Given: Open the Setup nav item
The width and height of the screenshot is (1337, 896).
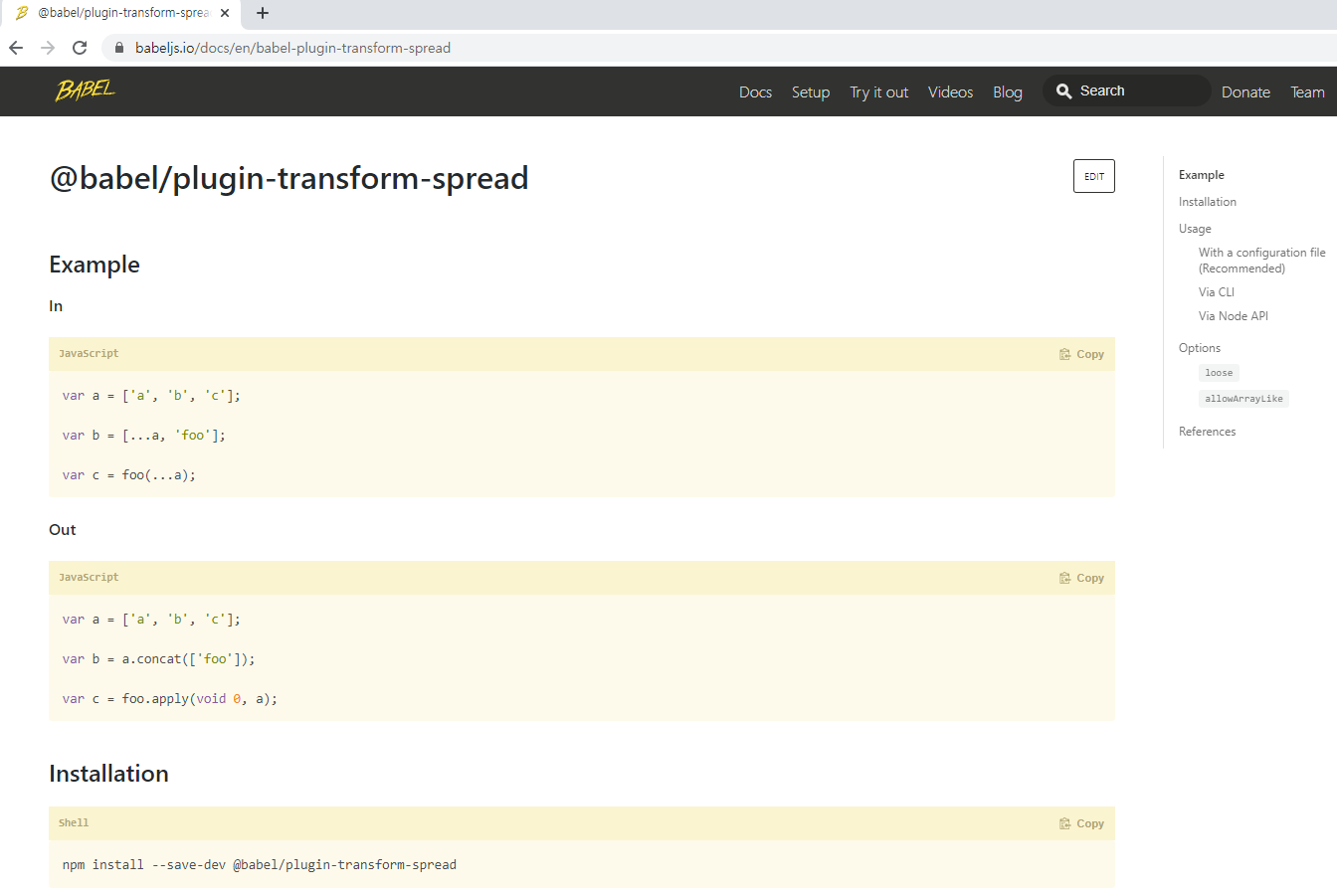Looking at the screenshot, I should pyautogui.click(x=811, y=91).
